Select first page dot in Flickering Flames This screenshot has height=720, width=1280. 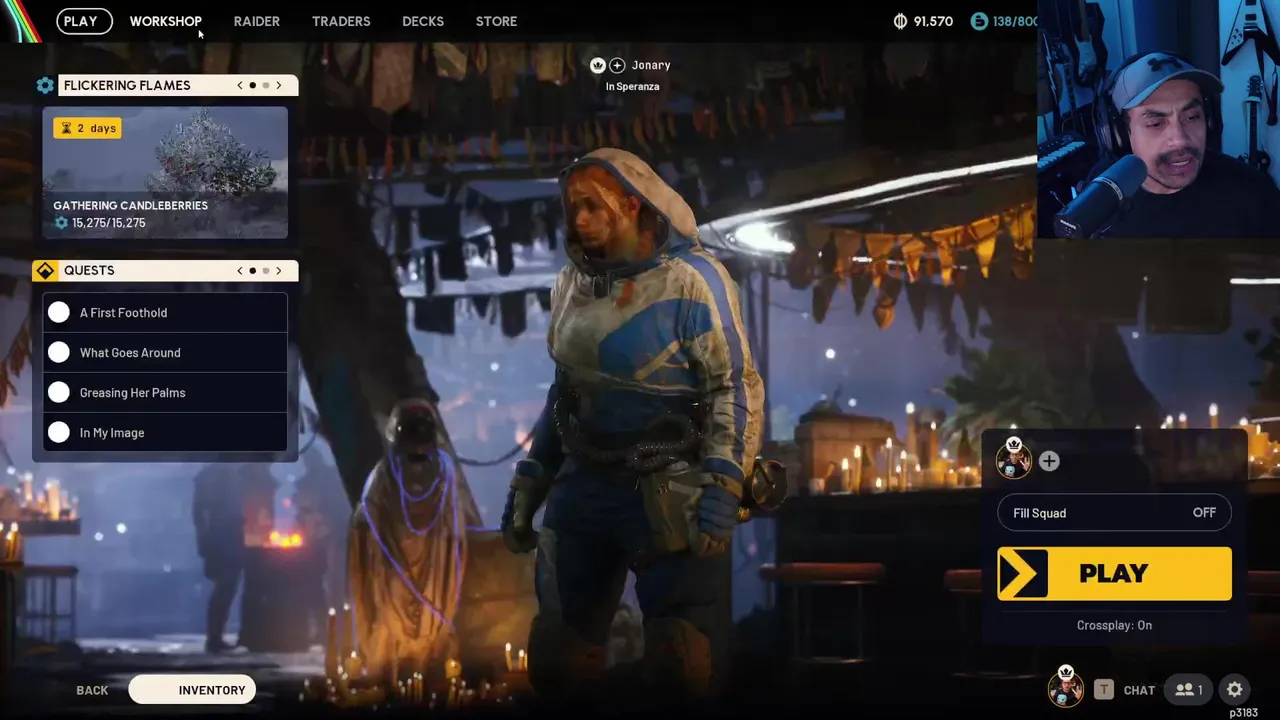(252, 86)
